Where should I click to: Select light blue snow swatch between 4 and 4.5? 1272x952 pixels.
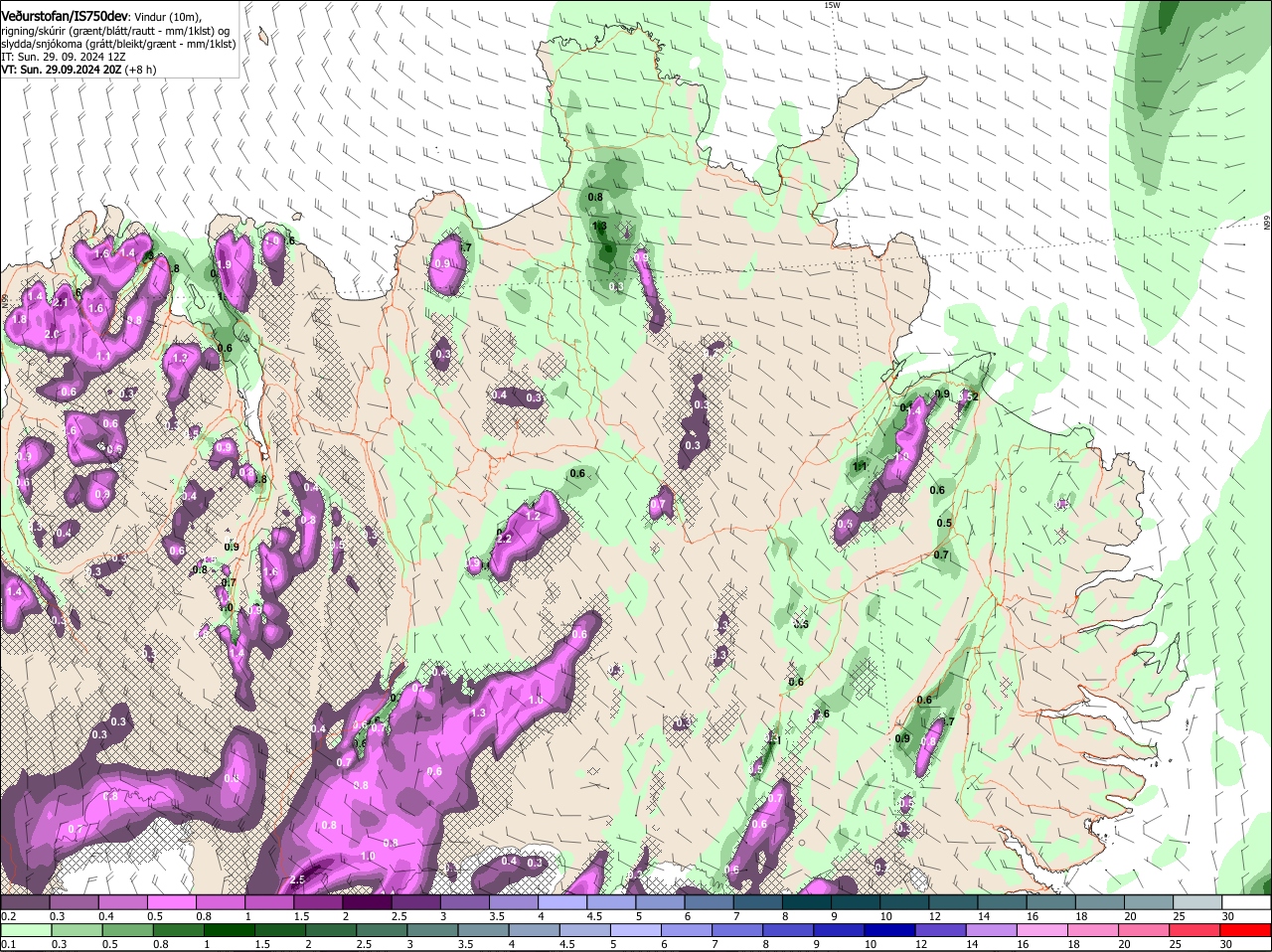click(x=561, y=902)
